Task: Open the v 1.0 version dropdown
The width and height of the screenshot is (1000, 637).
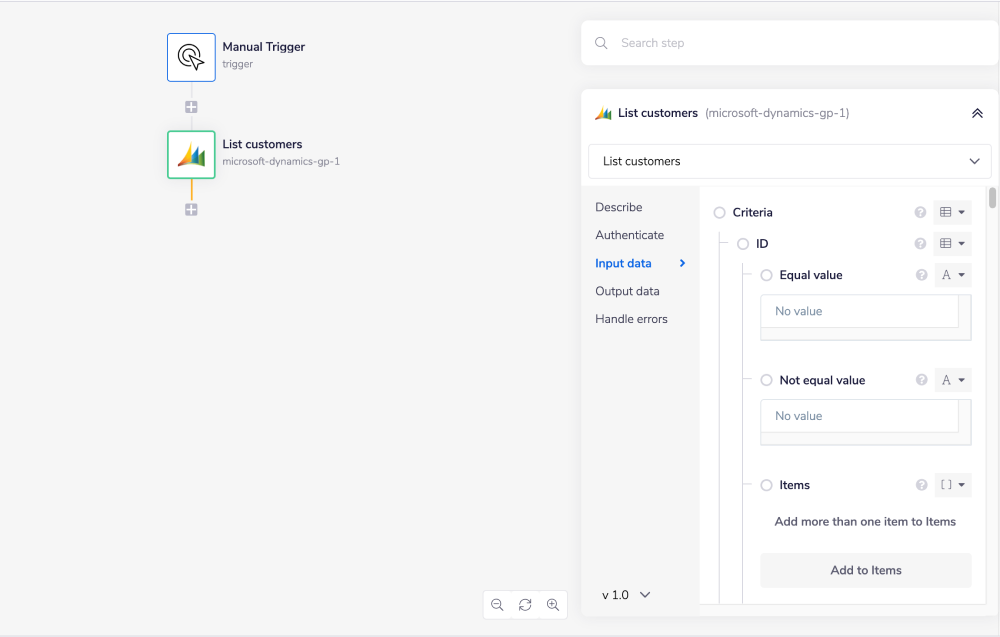Action: pyautogui.click(x=626, y=595)
